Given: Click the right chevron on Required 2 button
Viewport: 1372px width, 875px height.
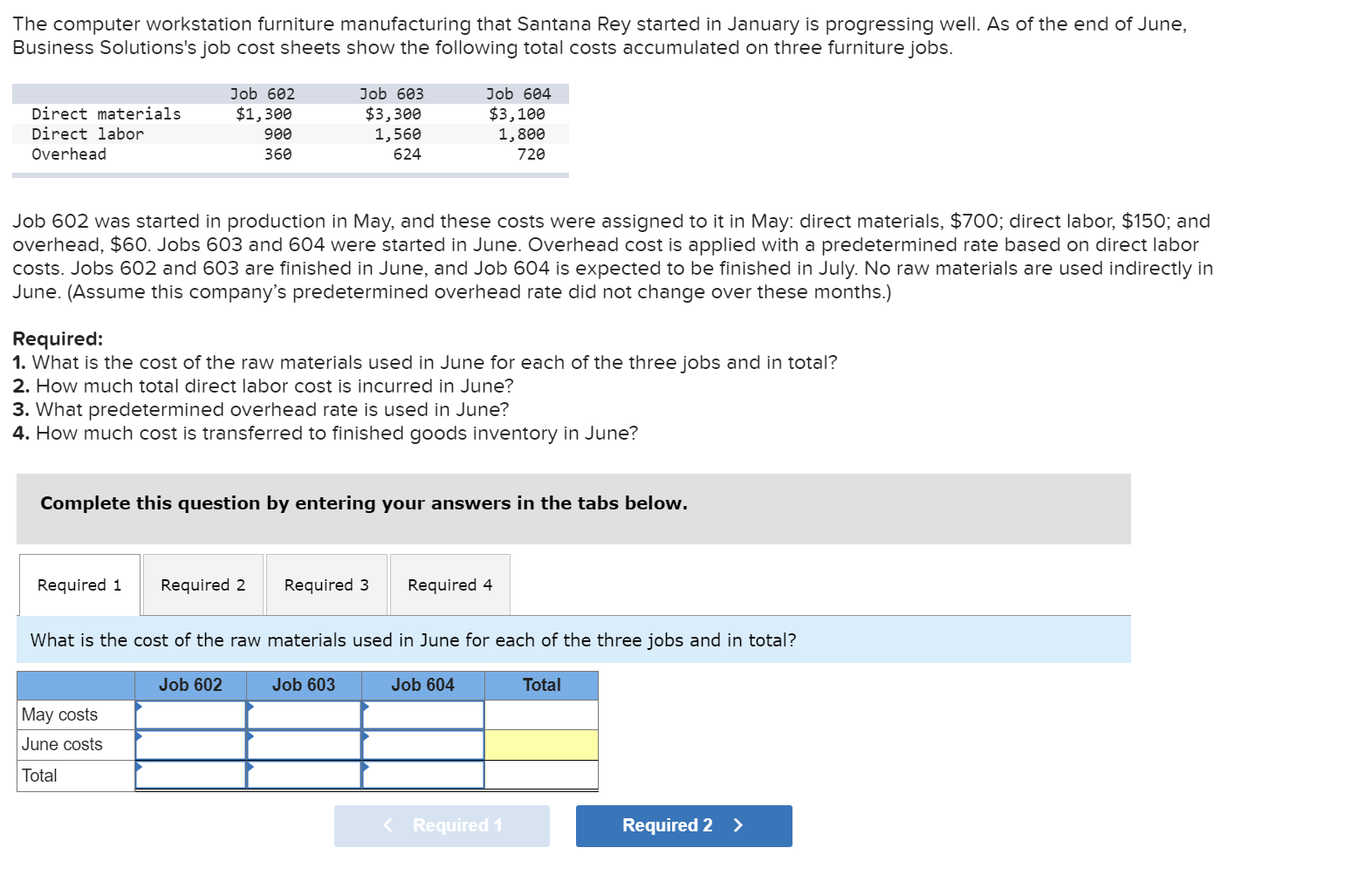Looking at the screenshot, I should point(738,825).
